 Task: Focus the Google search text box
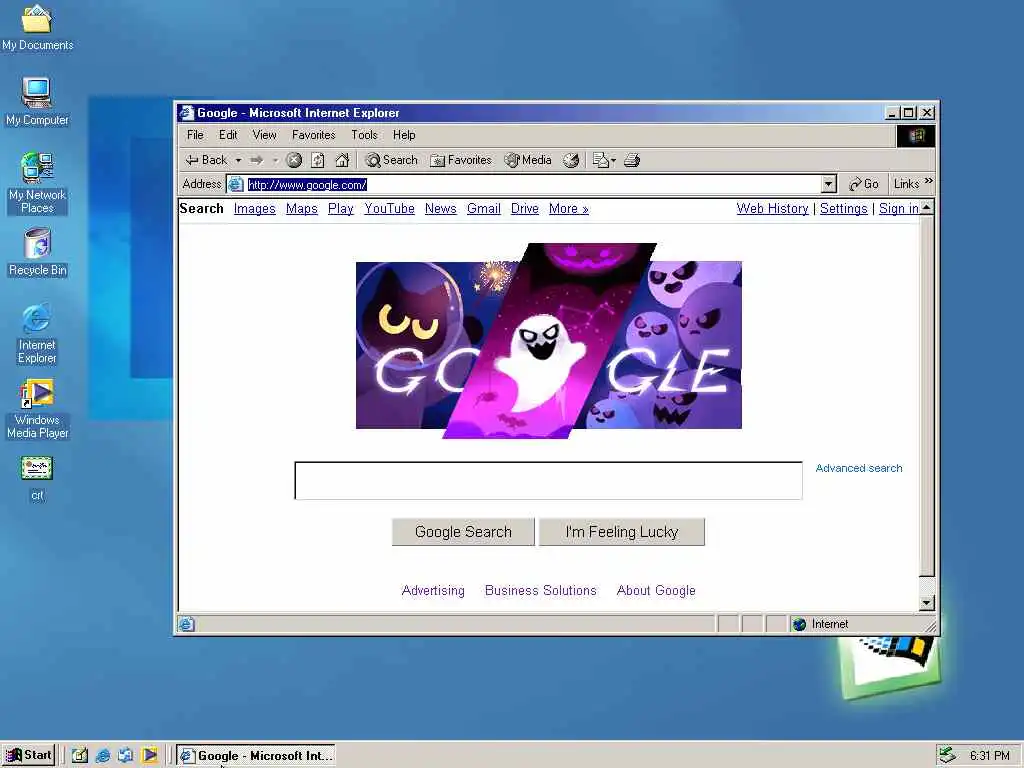549,481
